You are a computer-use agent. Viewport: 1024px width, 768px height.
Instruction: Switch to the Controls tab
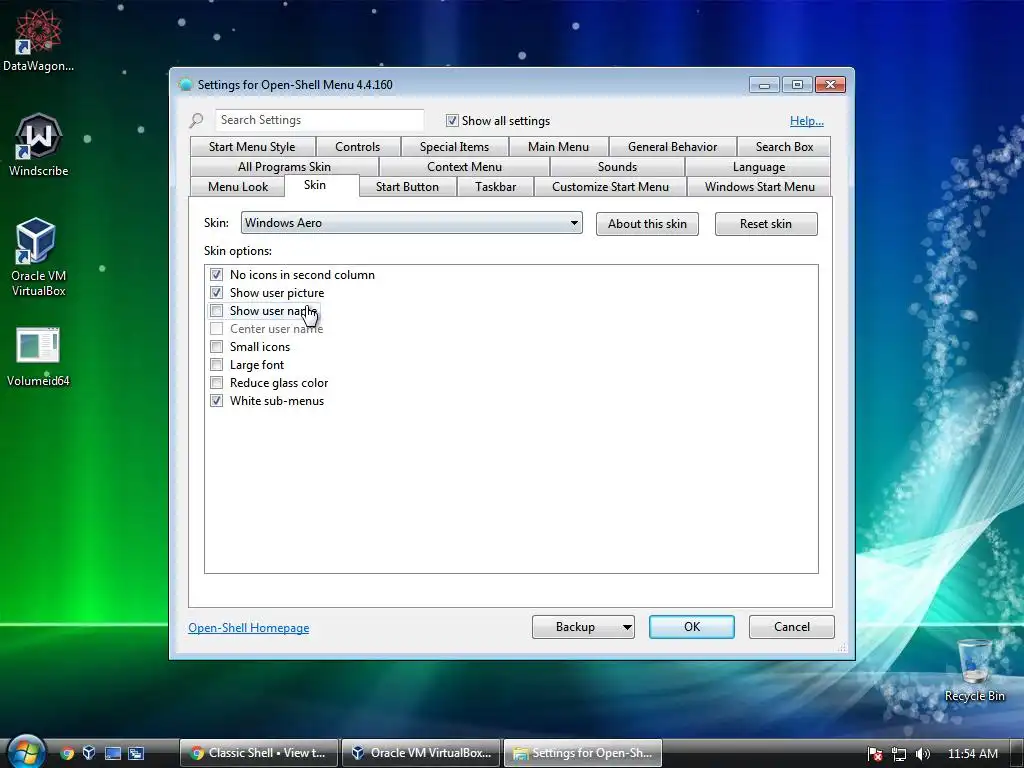click(357, 146)
